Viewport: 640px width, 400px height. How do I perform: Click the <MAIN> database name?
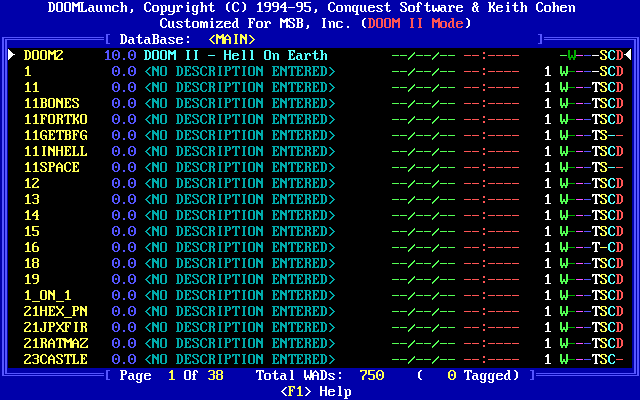[x=232, y=39]
